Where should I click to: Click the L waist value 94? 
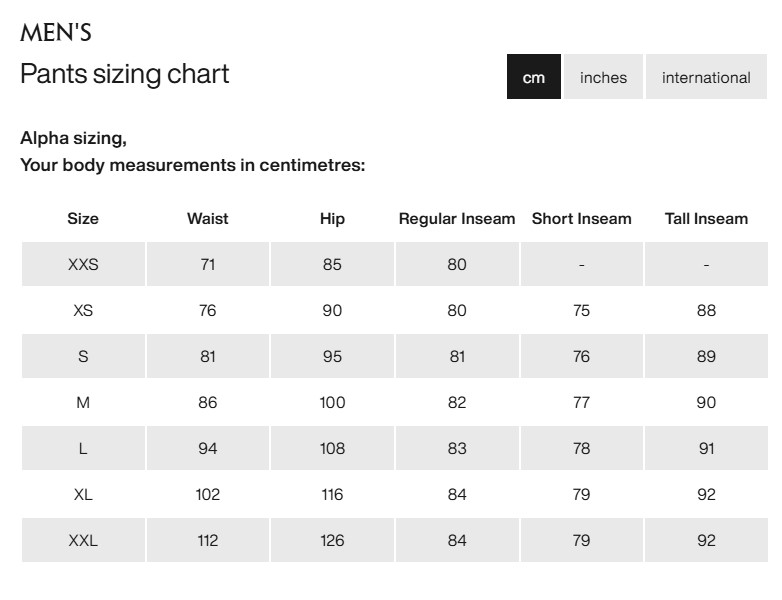pos(208,449)
